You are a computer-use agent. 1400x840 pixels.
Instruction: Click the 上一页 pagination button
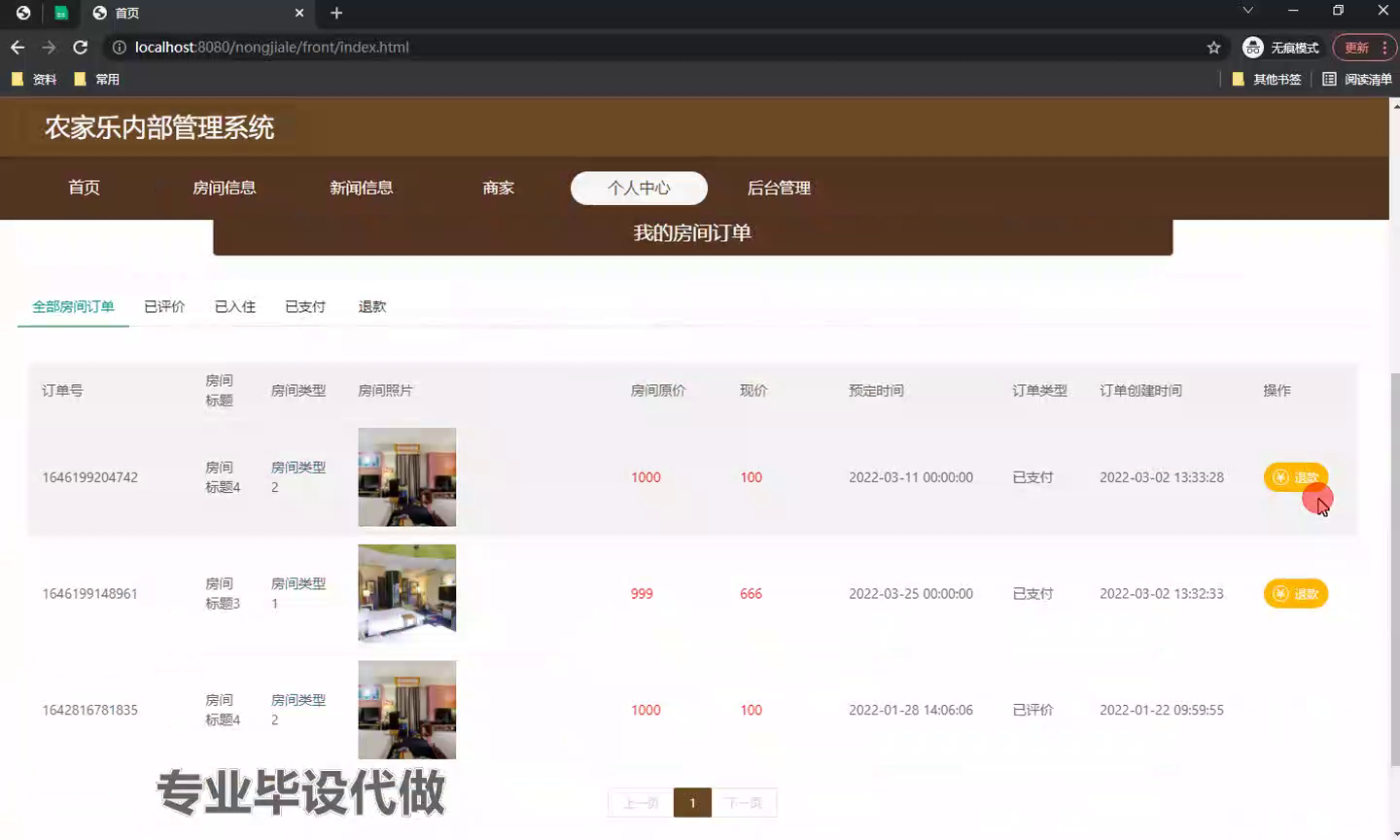(x=641, y=802)
